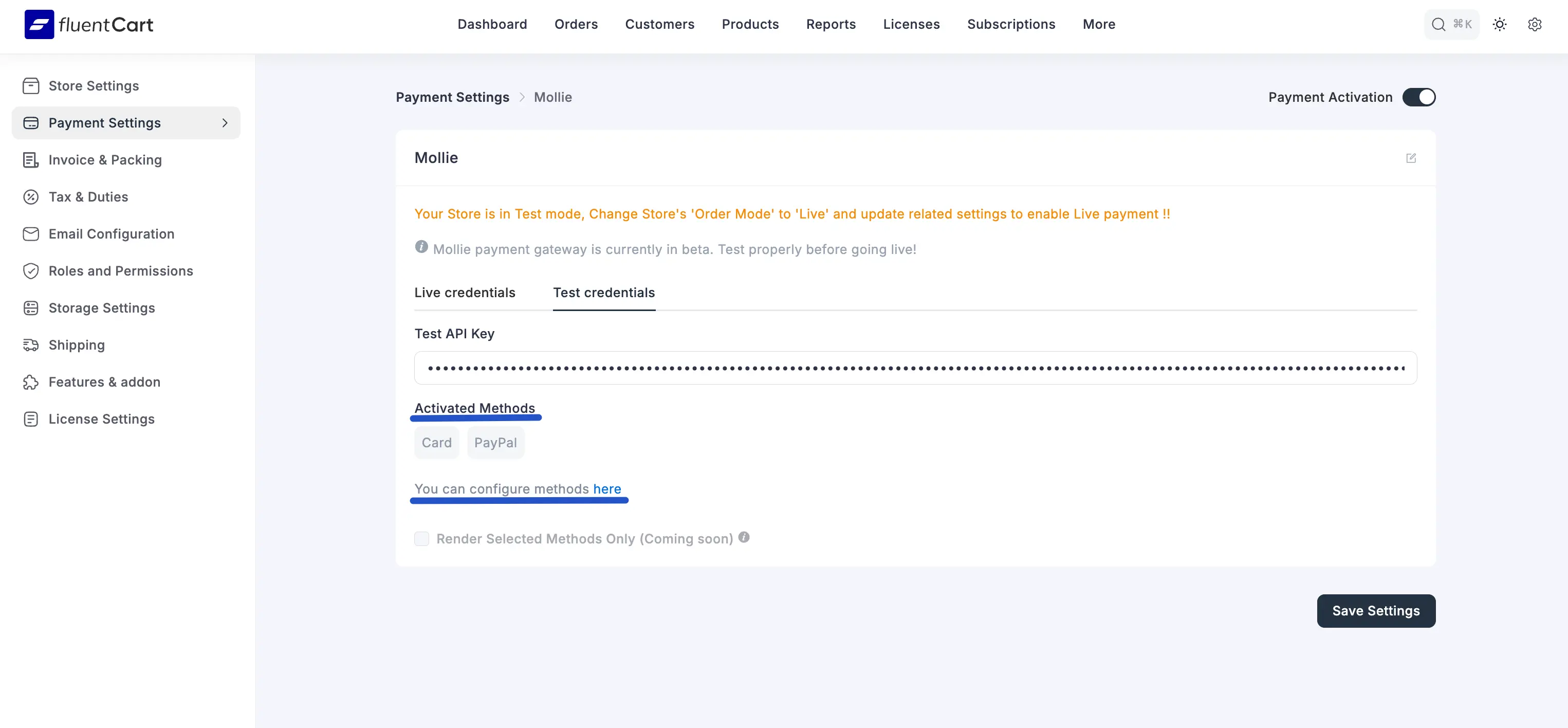Go back via Payment Settings breadcrumb

452,97
